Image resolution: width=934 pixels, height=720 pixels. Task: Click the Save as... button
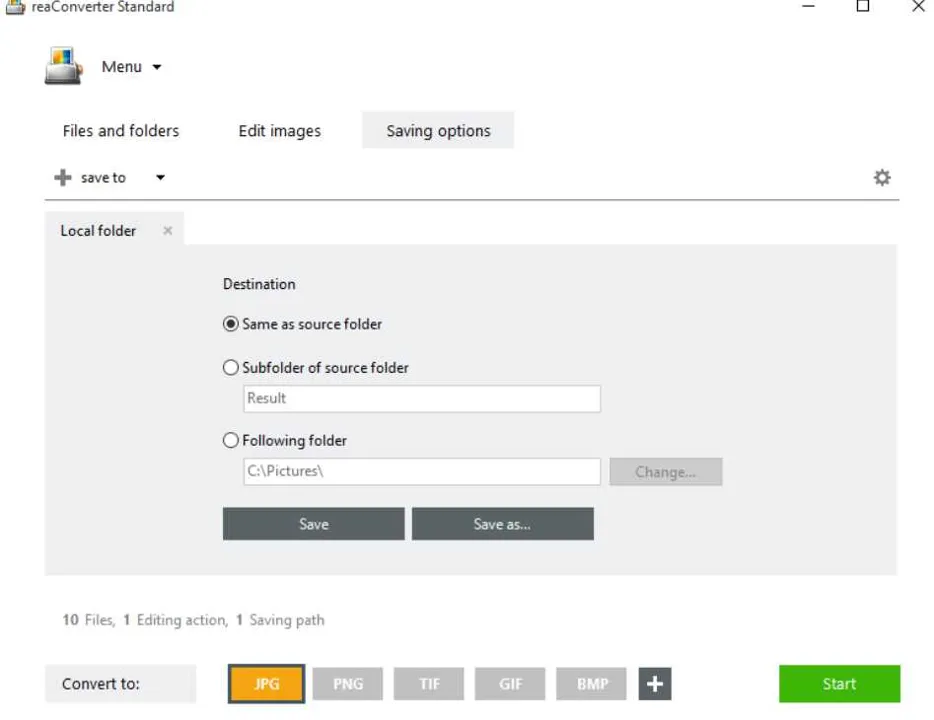click(503, 524)
